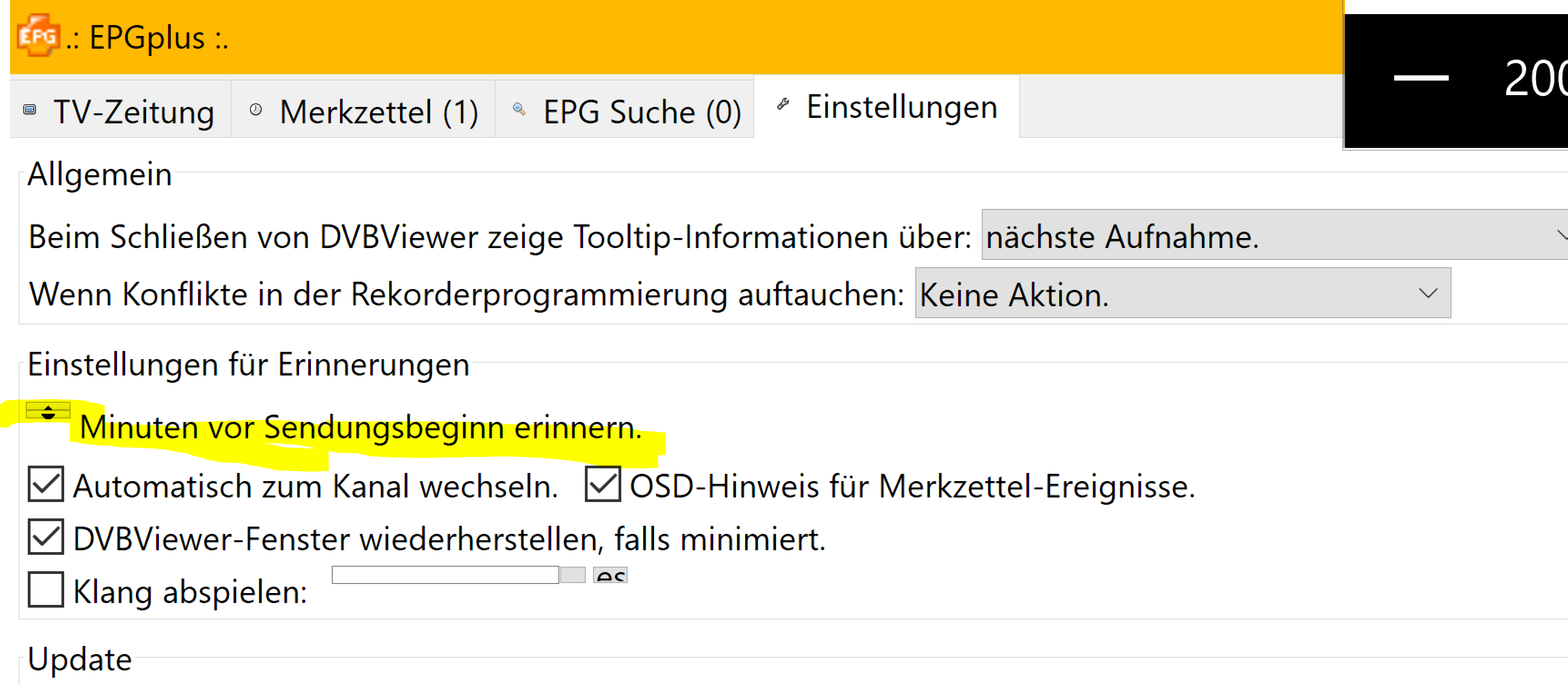Click the TV screen icon beside TV-Zeitung
Image resolution: width=1568 pixels, height=685 pixels.
[29, 110]
